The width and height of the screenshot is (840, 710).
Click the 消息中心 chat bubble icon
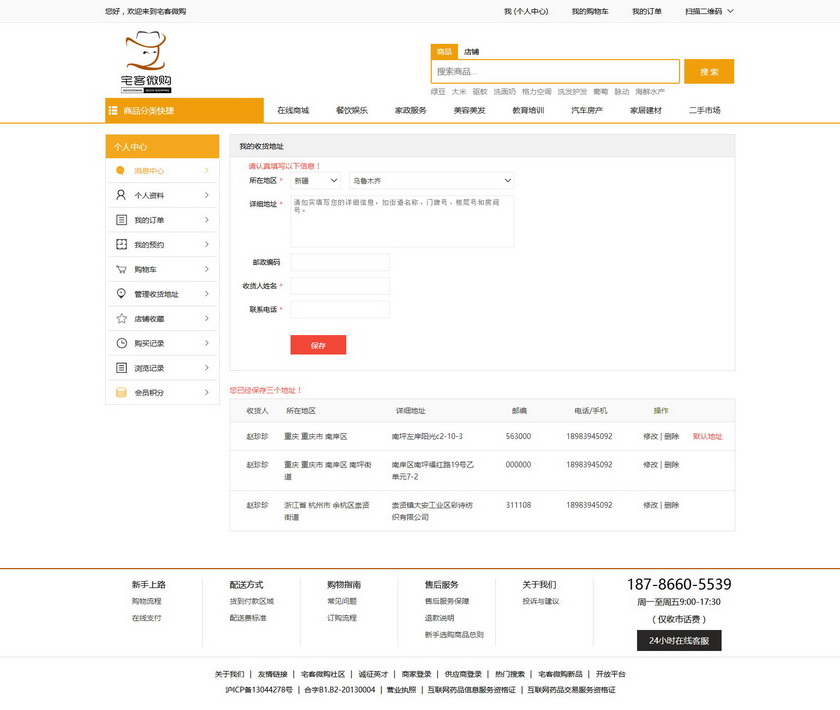121,170
